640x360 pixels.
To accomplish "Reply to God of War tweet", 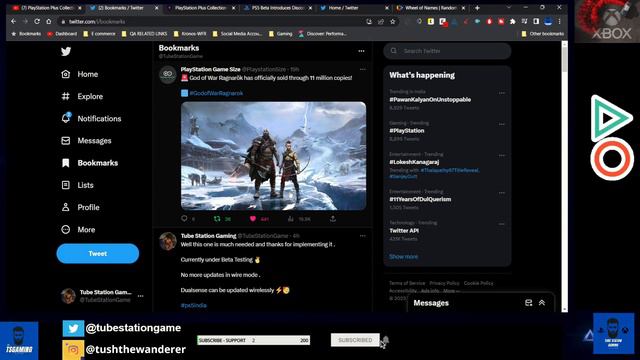I will click(184, 219).
